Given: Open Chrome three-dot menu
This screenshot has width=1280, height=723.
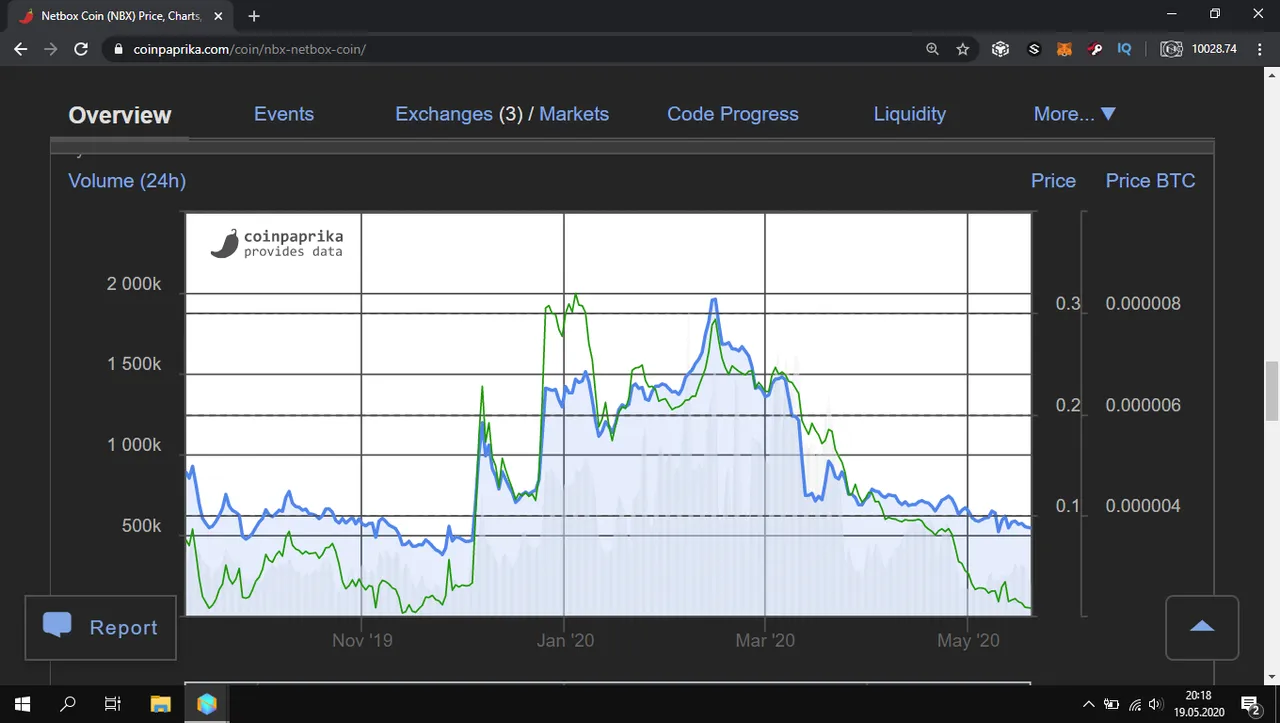Looking at the screenshot, I should click(1259, 49).
